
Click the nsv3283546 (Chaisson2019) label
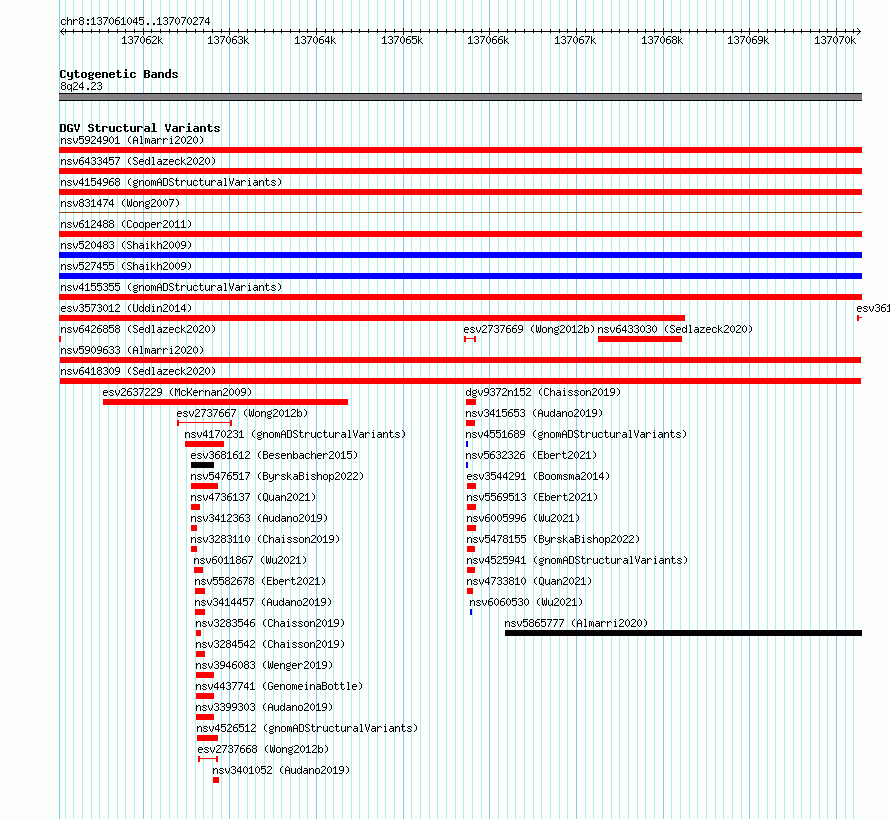(x=270, y=623)
